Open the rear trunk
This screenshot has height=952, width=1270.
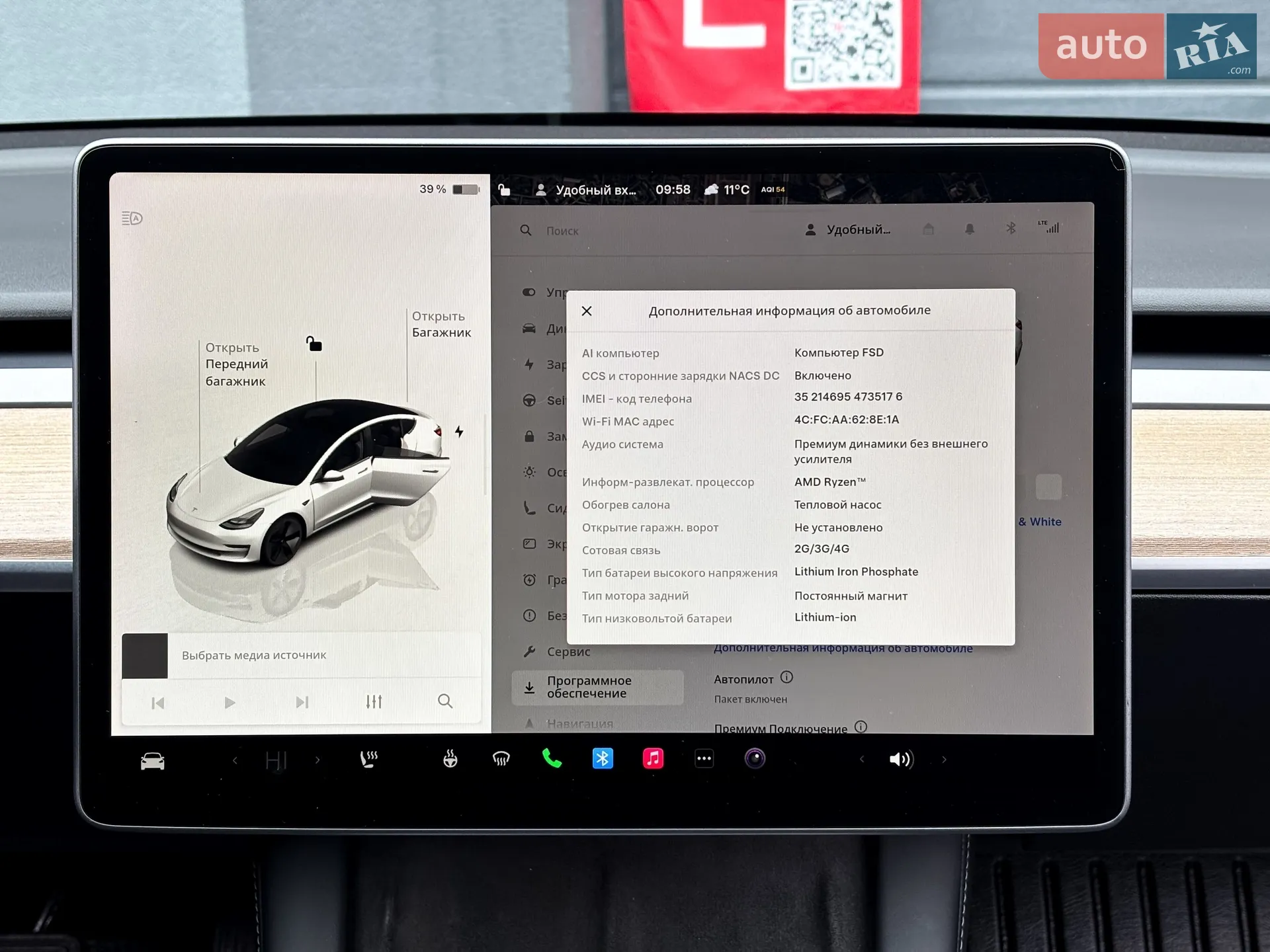click(x=441, y=324)
